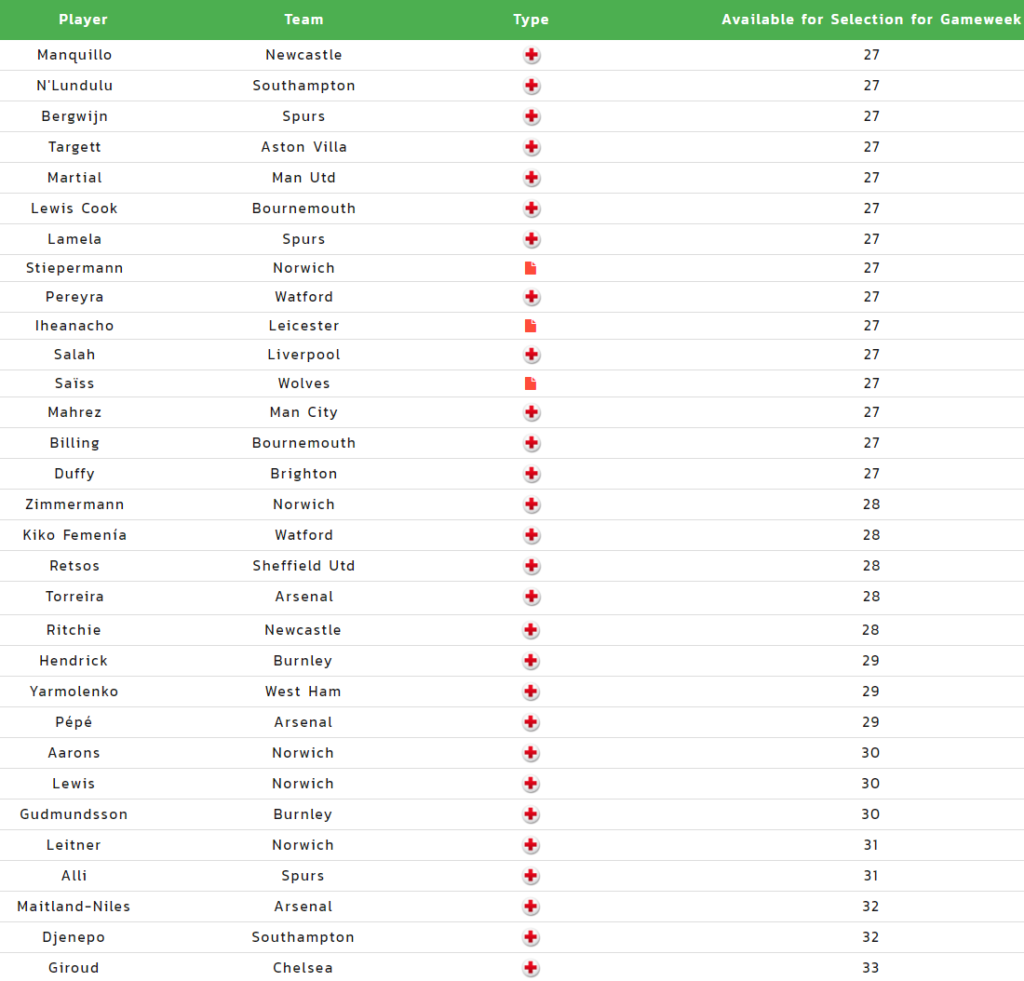Click the Sheffield Utd team cell
This screenshot has height=981, width=1024.
click(304, 566)
